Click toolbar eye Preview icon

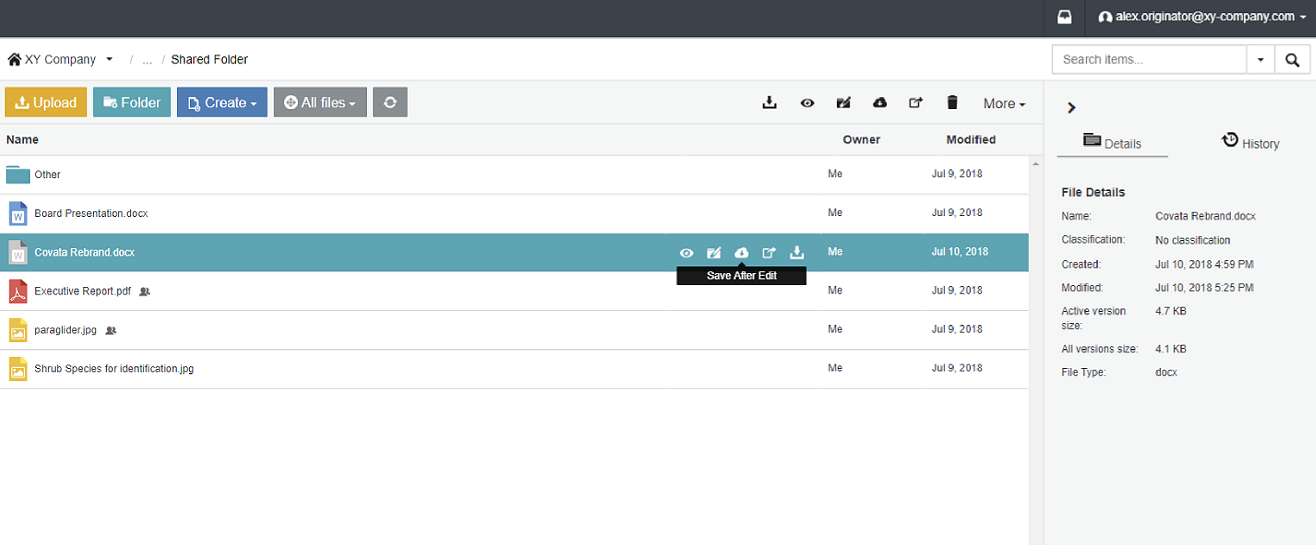pos(807,102)
